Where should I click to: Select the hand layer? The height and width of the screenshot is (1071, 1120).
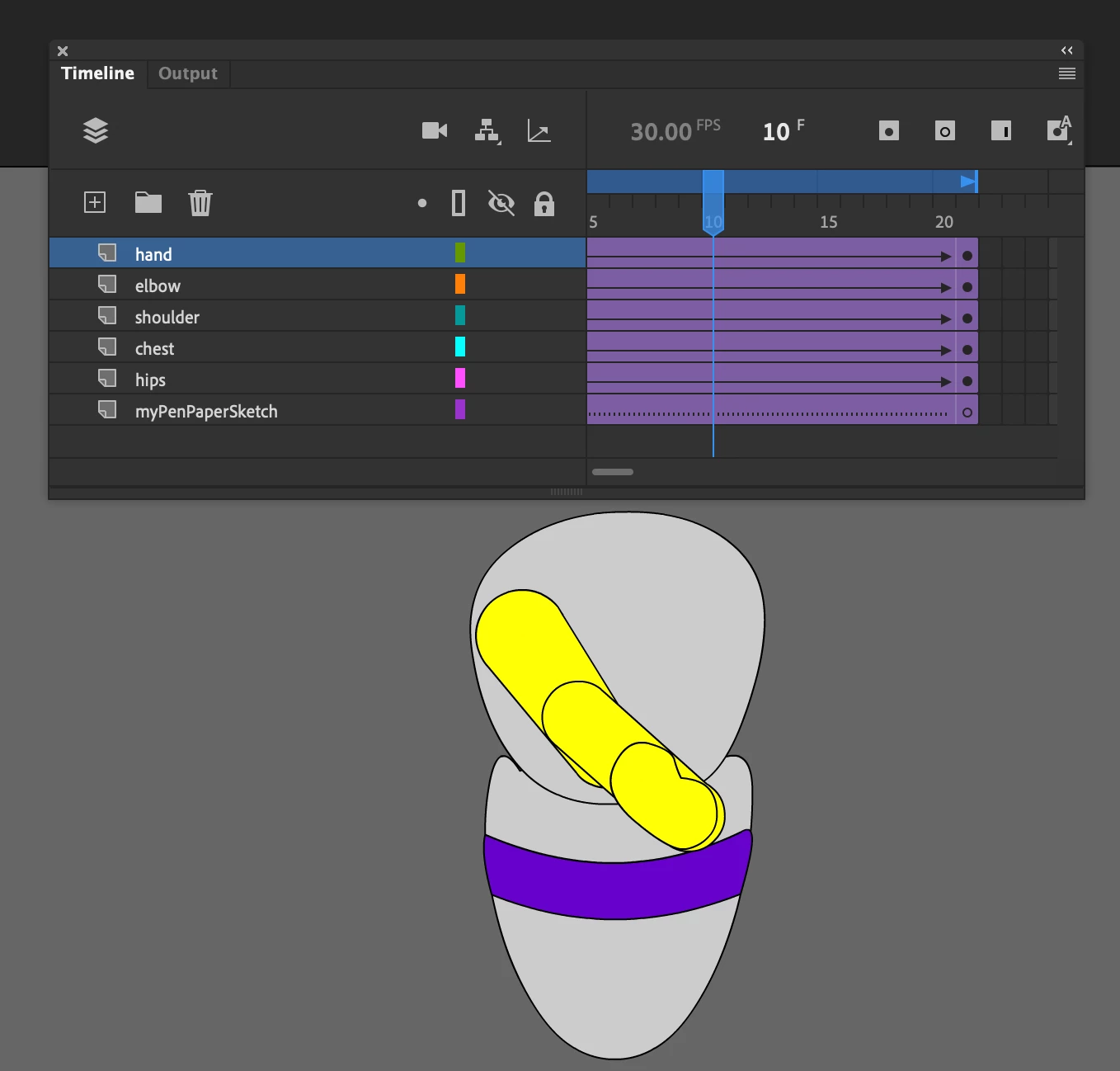pyautogui.click(x=318, y=253)
